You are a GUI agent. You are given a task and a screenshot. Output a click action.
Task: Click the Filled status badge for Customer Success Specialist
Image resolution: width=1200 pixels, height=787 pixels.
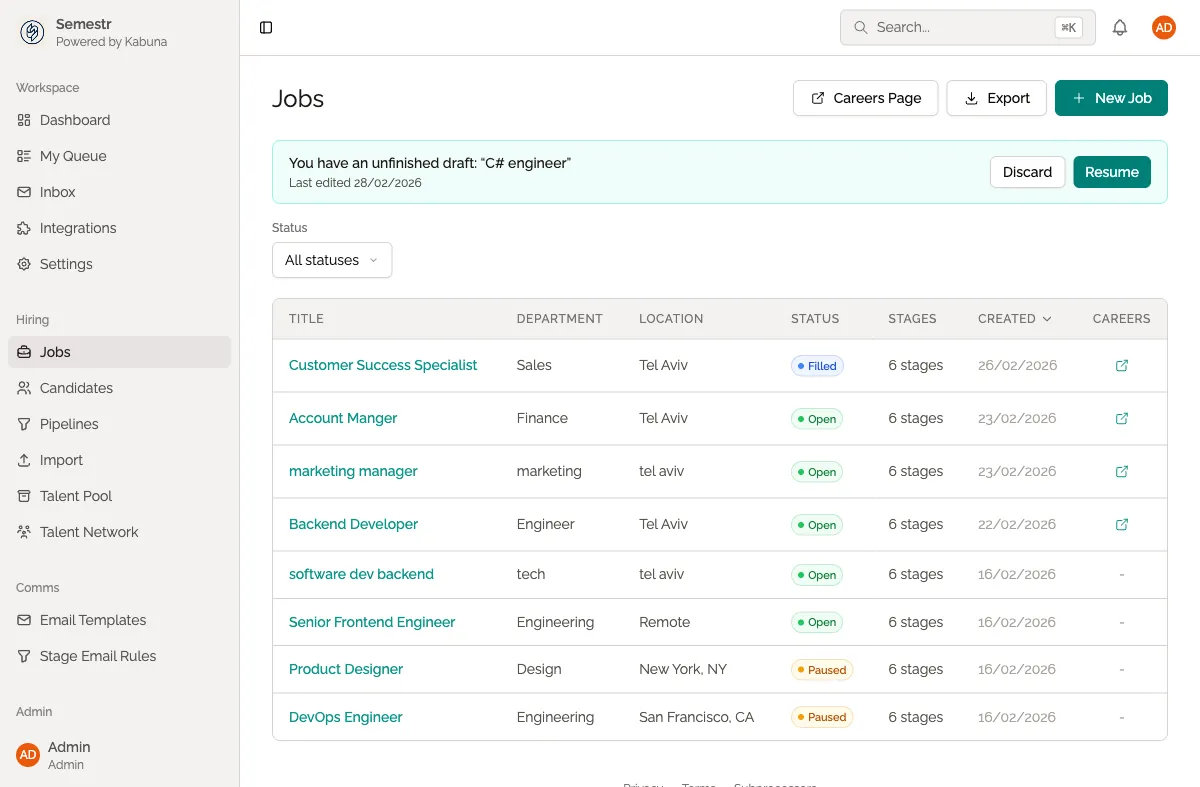(816, 365)
